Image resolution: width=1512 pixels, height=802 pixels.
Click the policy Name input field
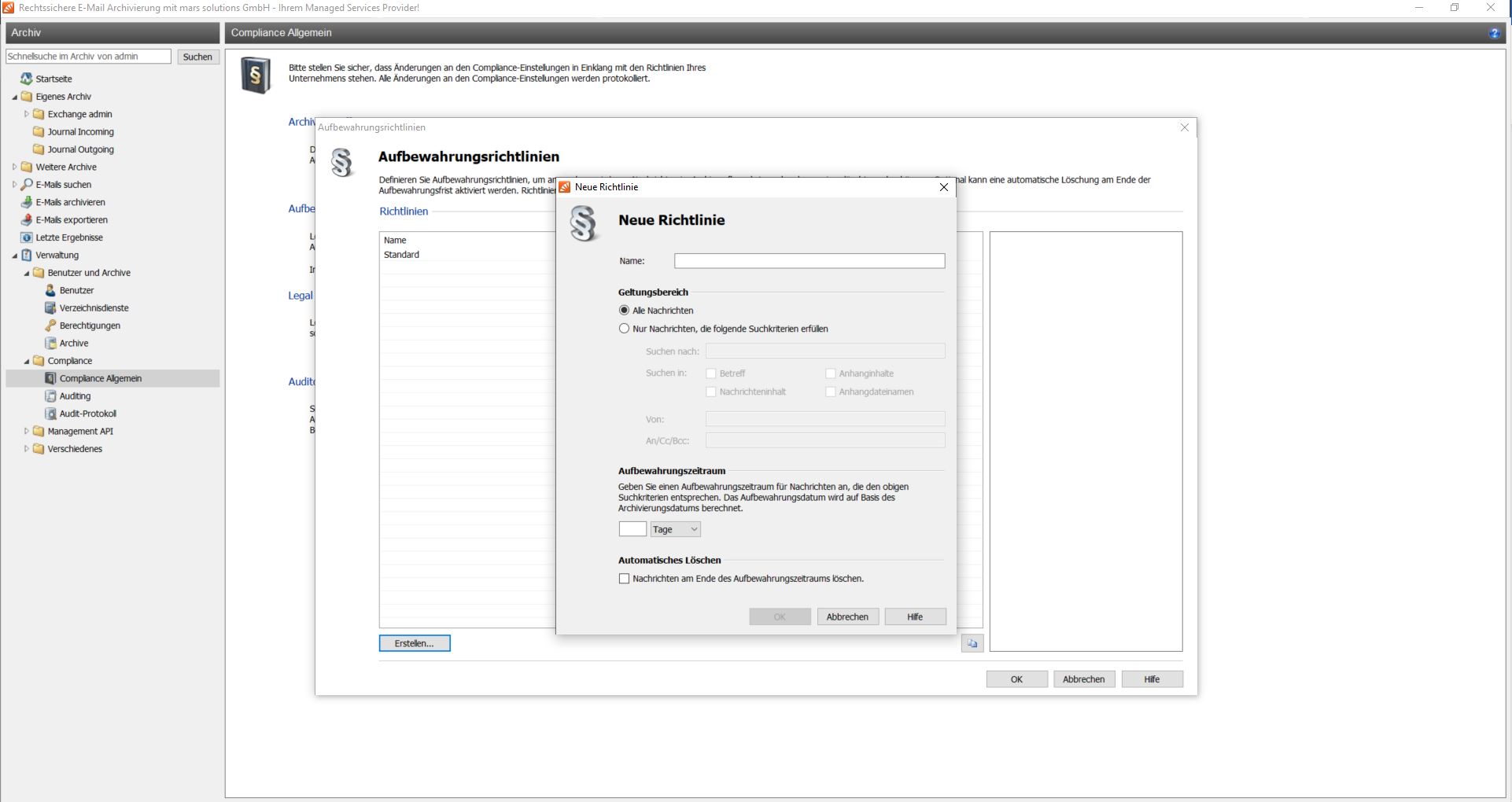809,261
